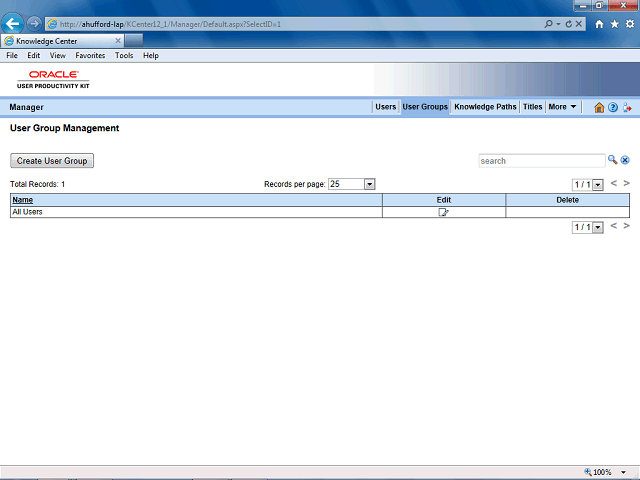Run search with the magnifier icon
This screenshot has height=480, width=640.
pos(612,160)
